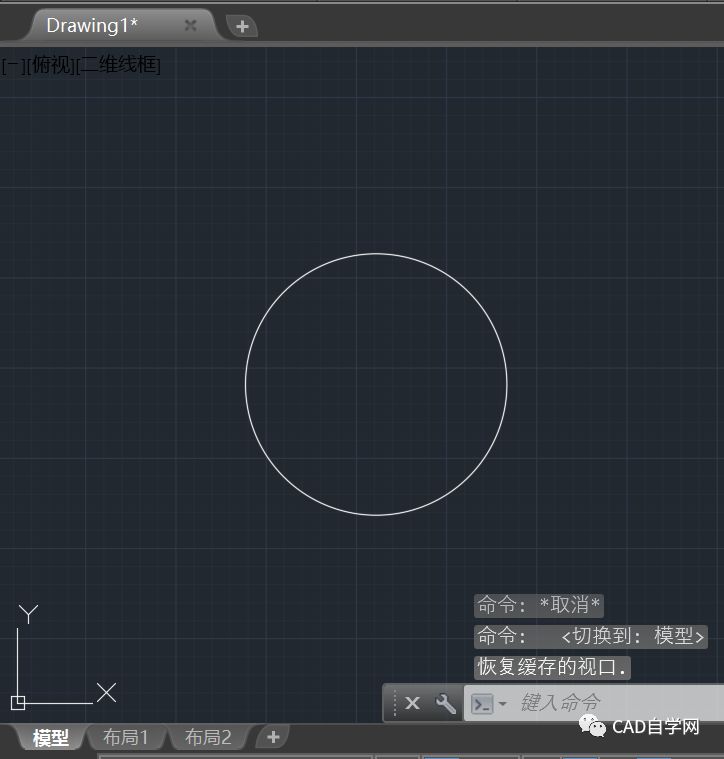Switch to the 模型 tab
The height and width of the screenshot is (759, 724).
point(50,738)
